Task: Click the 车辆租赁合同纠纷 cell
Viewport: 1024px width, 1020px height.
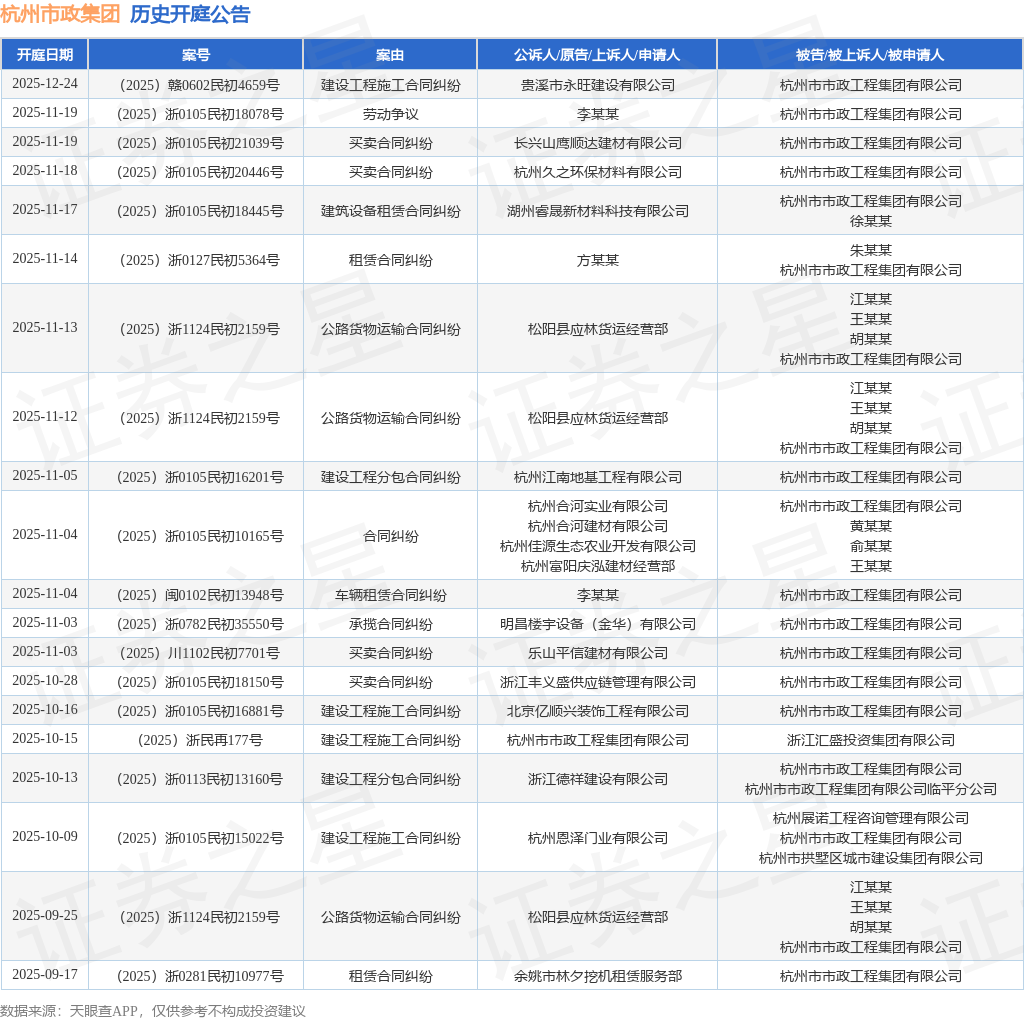Action: point(391,595)
